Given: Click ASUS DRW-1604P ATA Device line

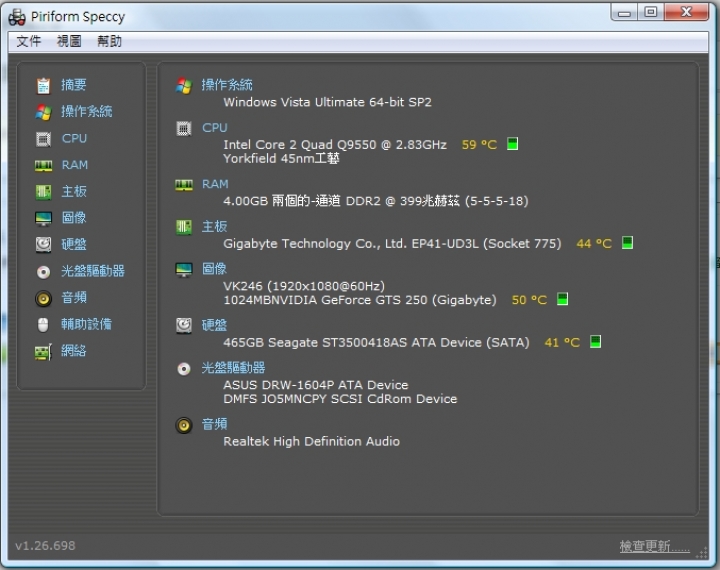Looking at the screenshot, I should click(x=315, y=385).
